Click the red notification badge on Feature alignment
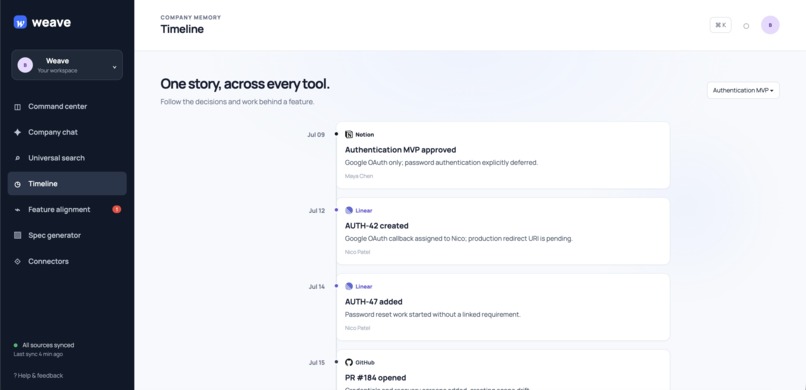The height and width of the screenshot is (390, 806). tap(117, 209)
